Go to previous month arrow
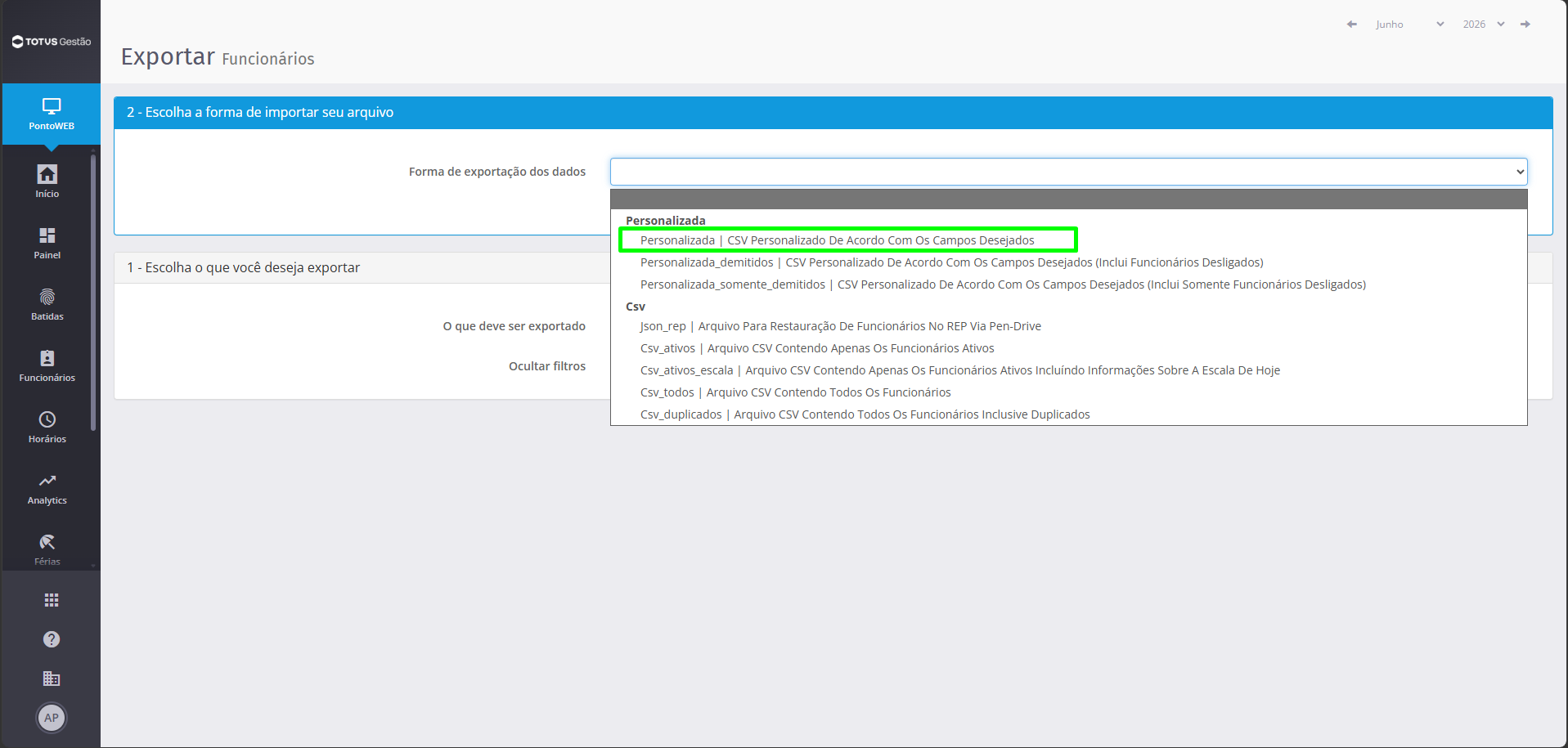Viewport: 1568px width, 748px height. [x=1352, y=25]
